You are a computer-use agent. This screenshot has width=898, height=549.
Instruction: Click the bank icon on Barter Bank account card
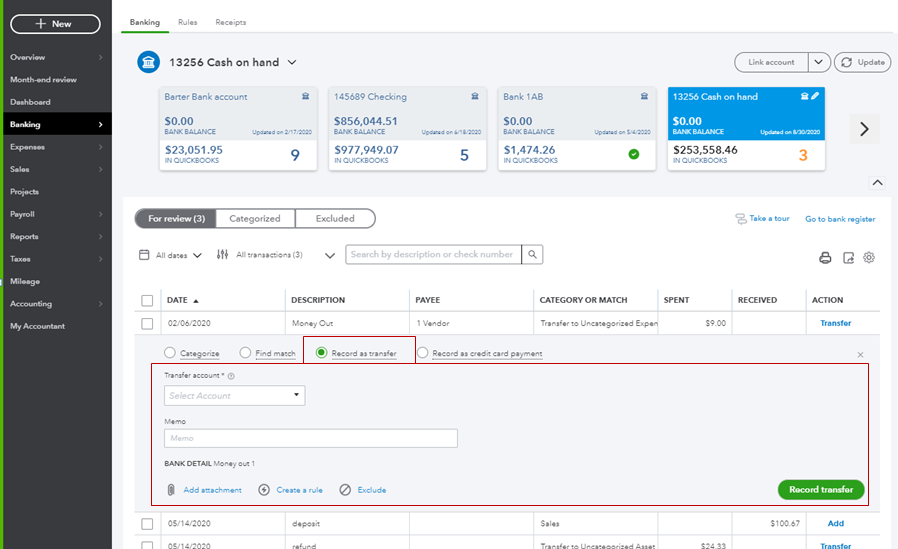point(305,96)
